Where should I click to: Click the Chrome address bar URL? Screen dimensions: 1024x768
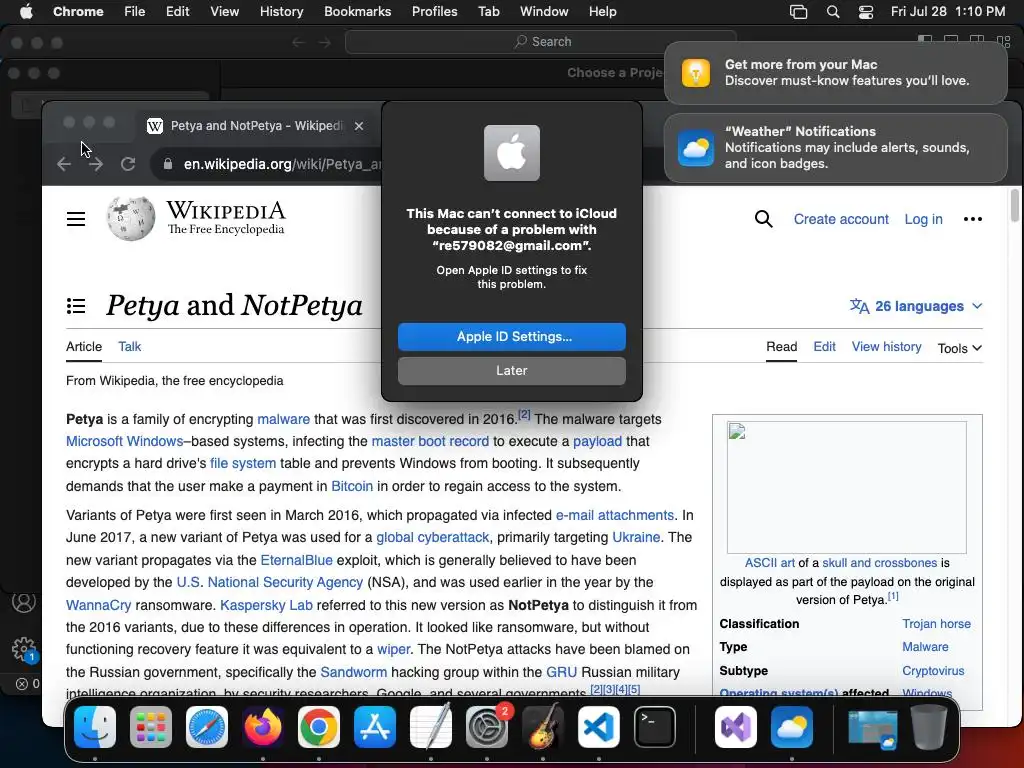point(281,164)
